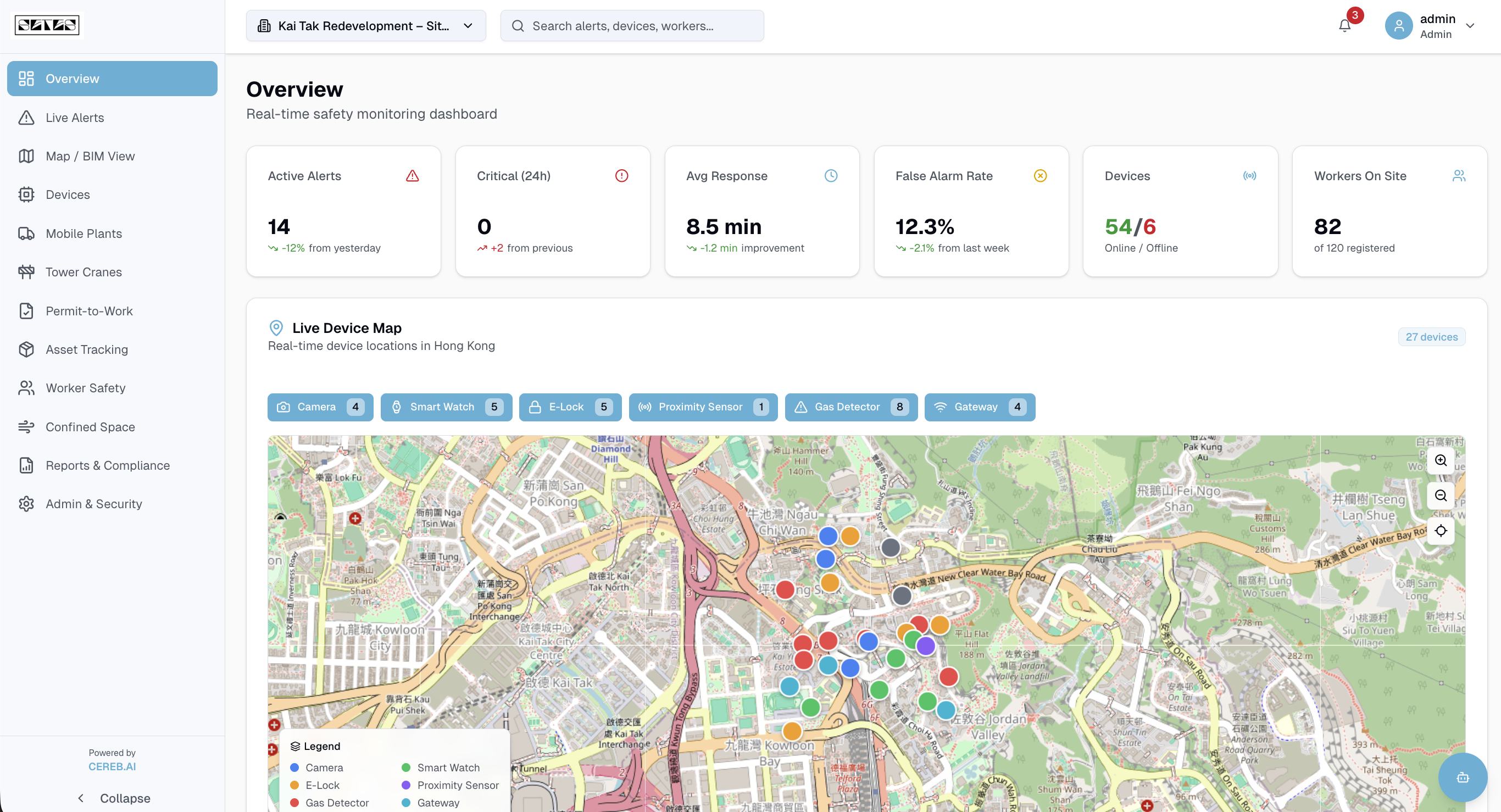Screen dimensions: 1501x812
Task: Open Reports & Compliance
Action: [x=107, y=465]
